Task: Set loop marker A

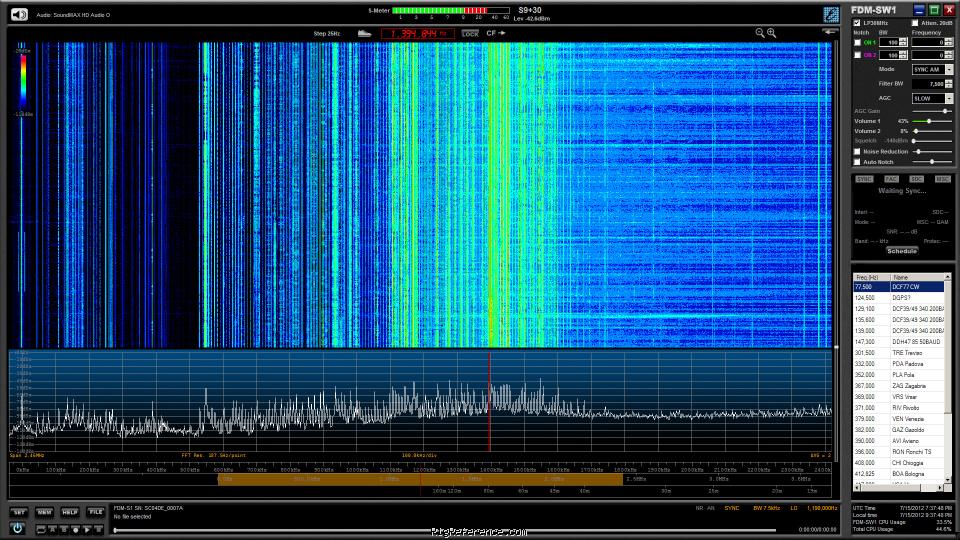Action: [53, 529]
